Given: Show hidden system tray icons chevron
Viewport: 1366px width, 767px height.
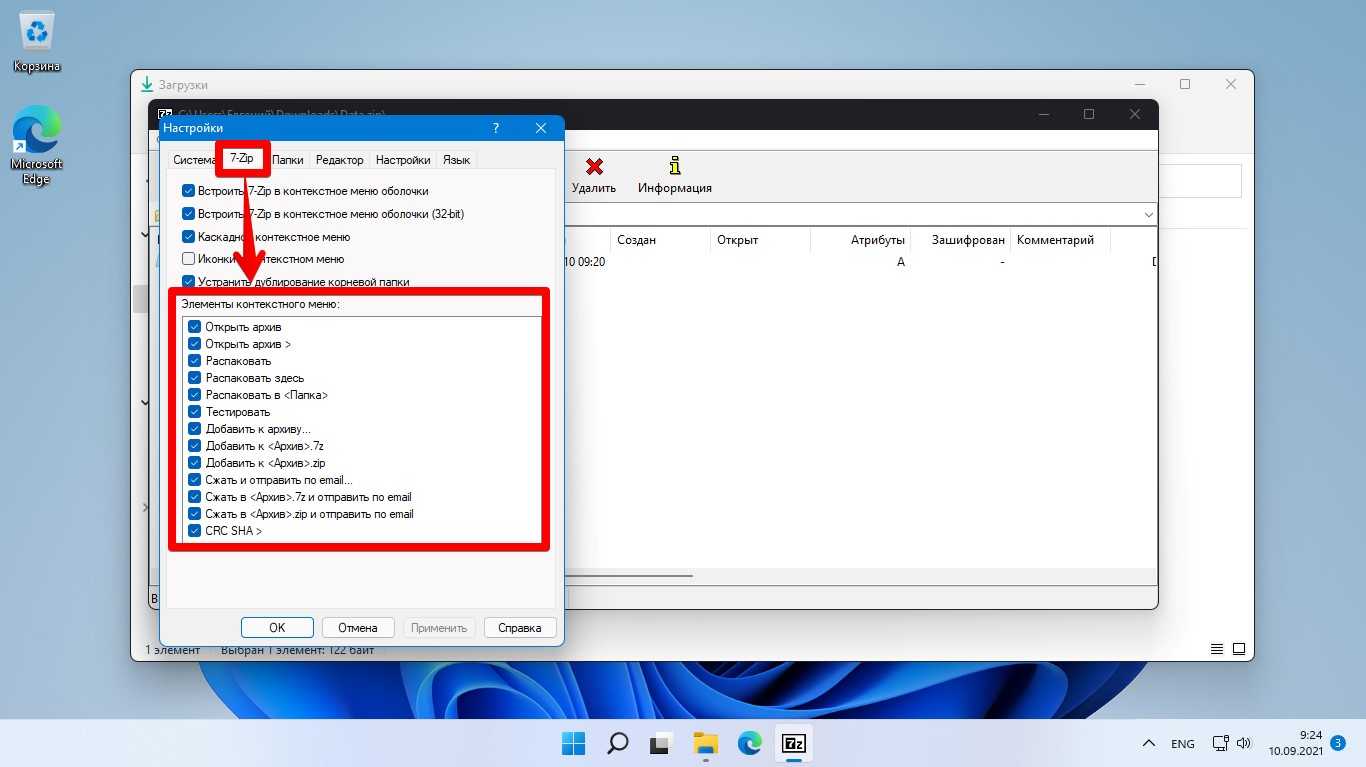Looking at the screenshot, I should click(x=1149, y=744).
